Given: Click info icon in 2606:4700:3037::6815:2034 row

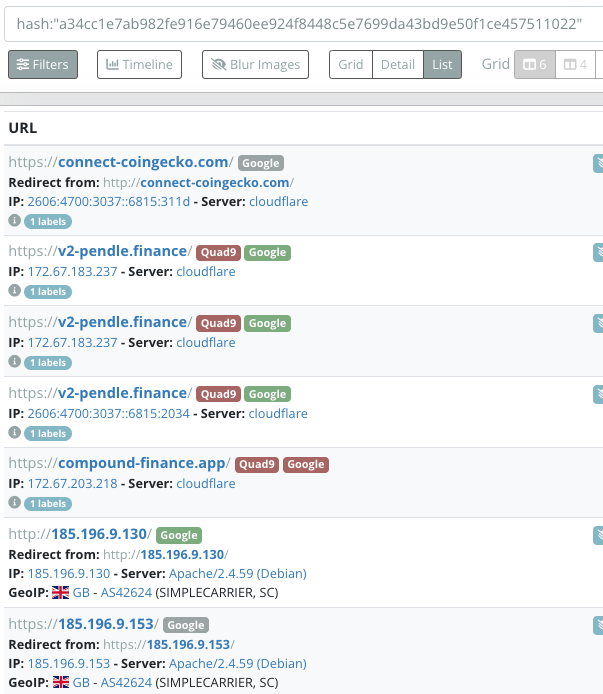Looking at the screenshot, I should point(14,433).
